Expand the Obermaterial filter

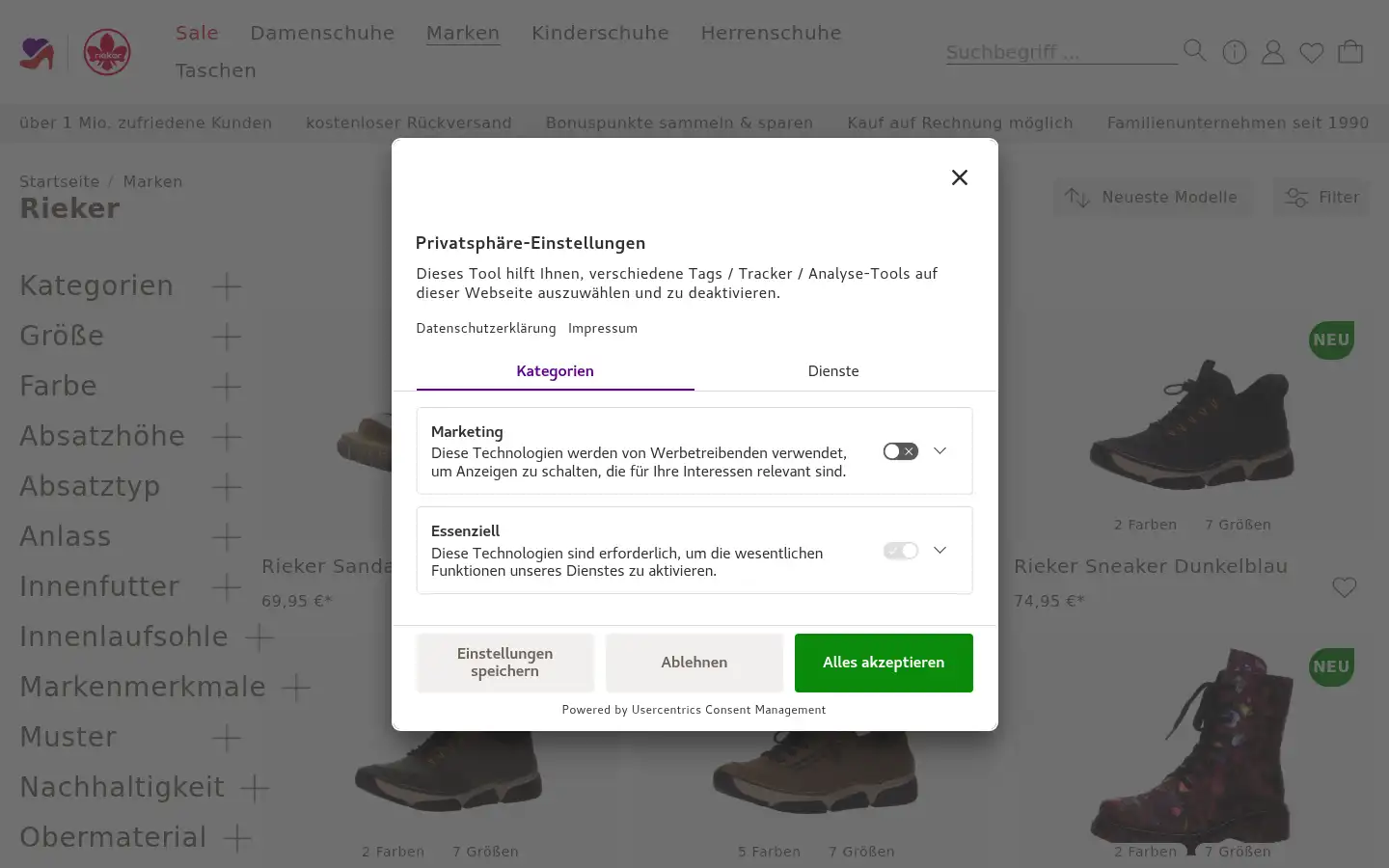[x=237, y=838]
